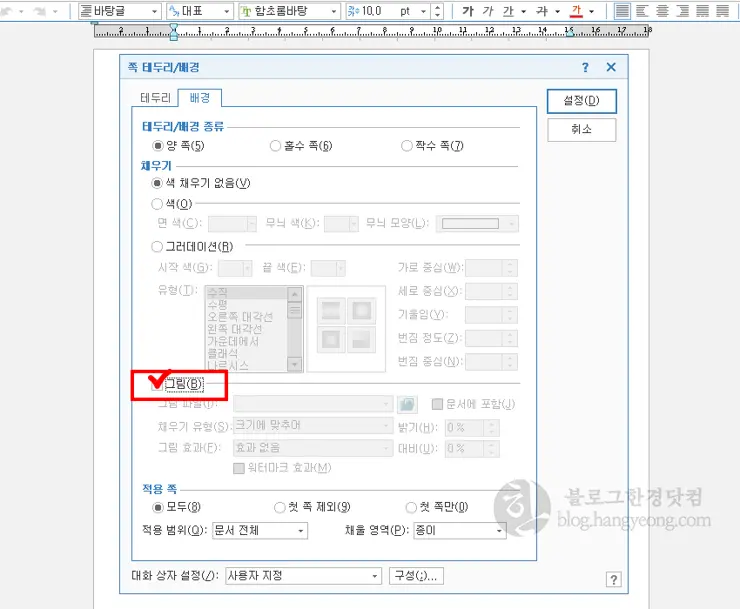Select the 첫 쪽 제외(9) radio button
740x609 pixels.
(x=279, y=508)
